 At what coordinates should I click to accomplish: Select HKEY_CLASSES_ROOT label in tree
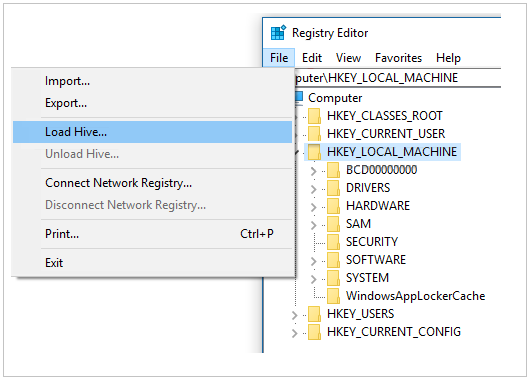[385, 116]
